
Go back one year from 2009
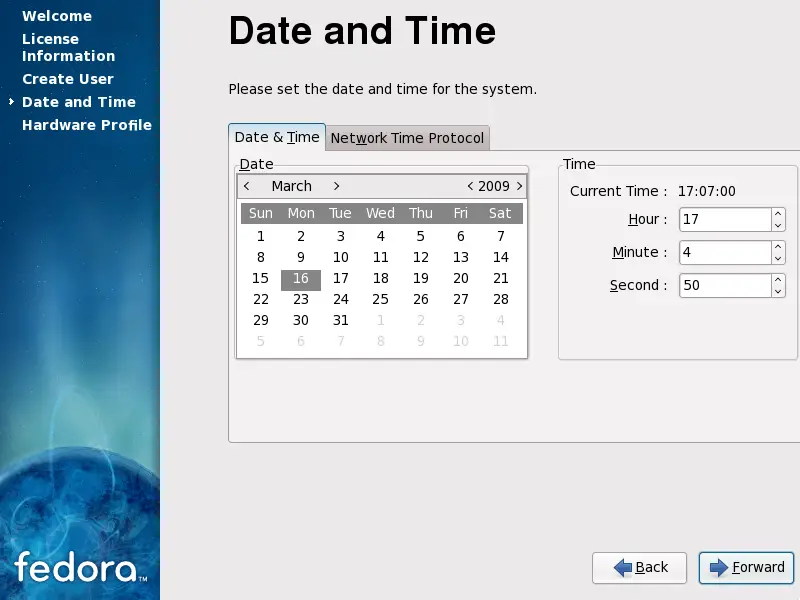(470, 186)
